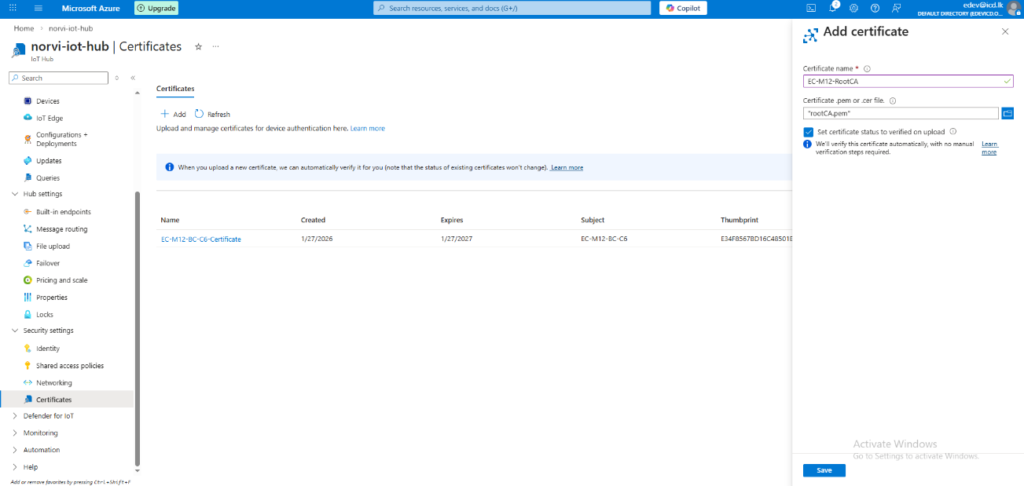Image resolution: width=1024 pixels, height=486 pixels.
Task: Click Learn more in blue info banner
Action: 567,168
